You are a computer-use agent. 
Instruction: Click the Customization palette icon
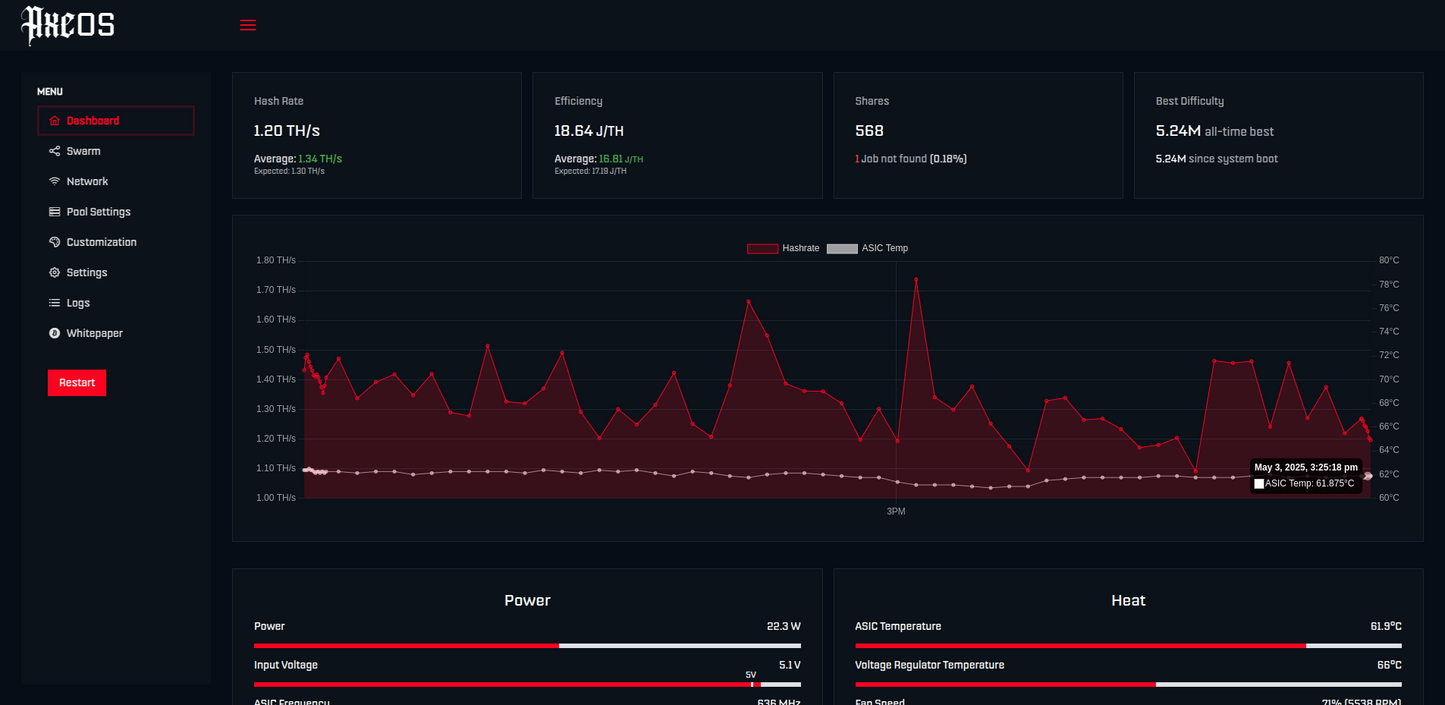point(55,242)
